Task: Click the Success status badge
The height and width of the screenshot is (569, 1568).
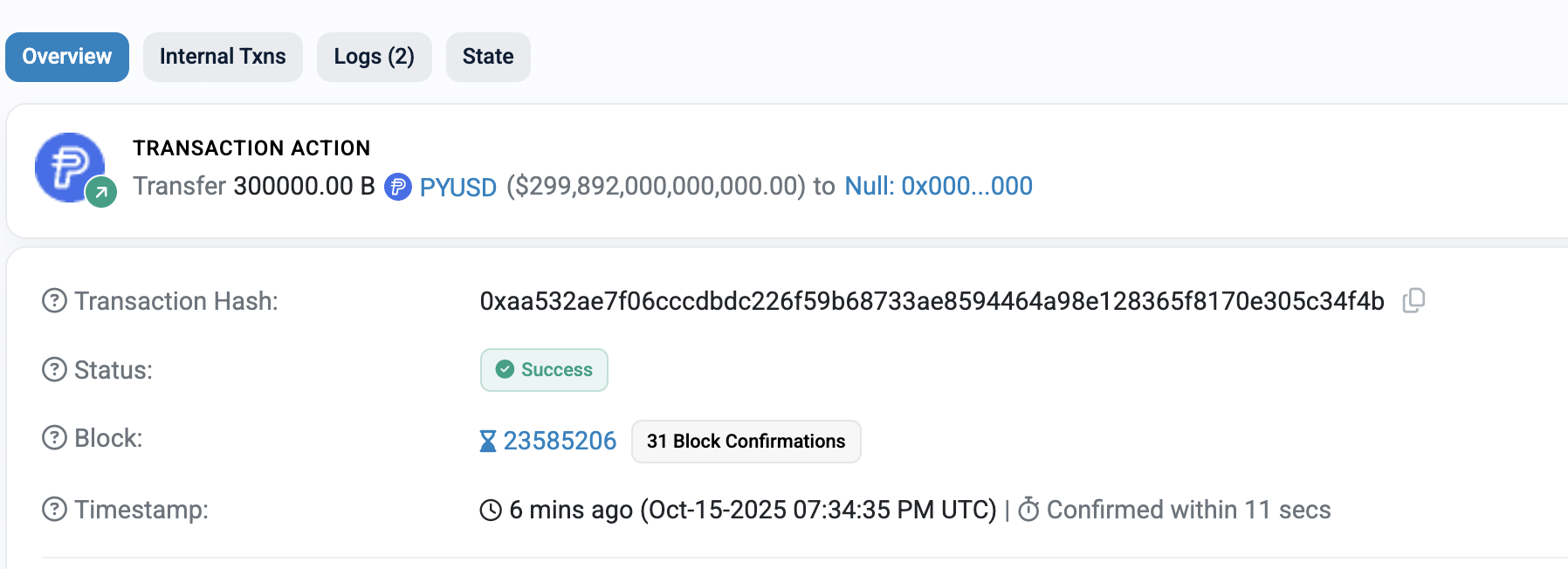Action: click(x=544, y=370)
